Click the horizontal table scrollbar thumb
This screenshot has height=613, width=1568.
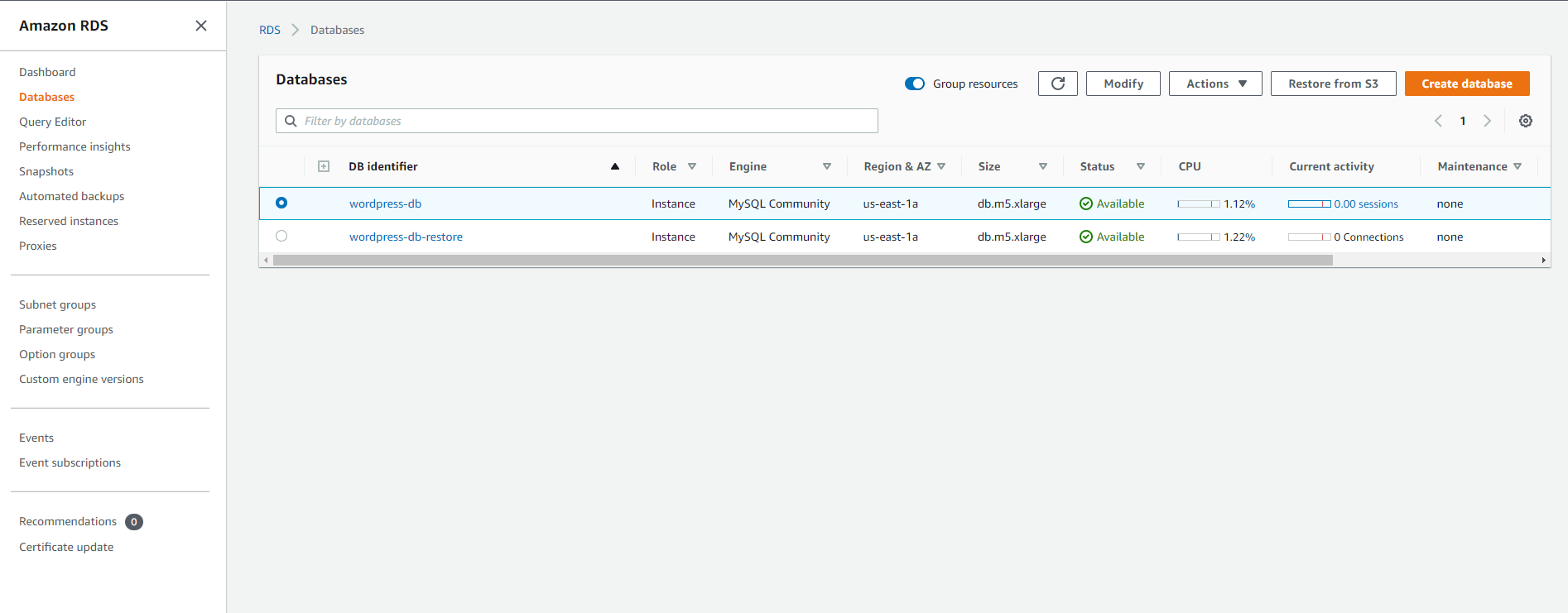click(x=802, y=260)
